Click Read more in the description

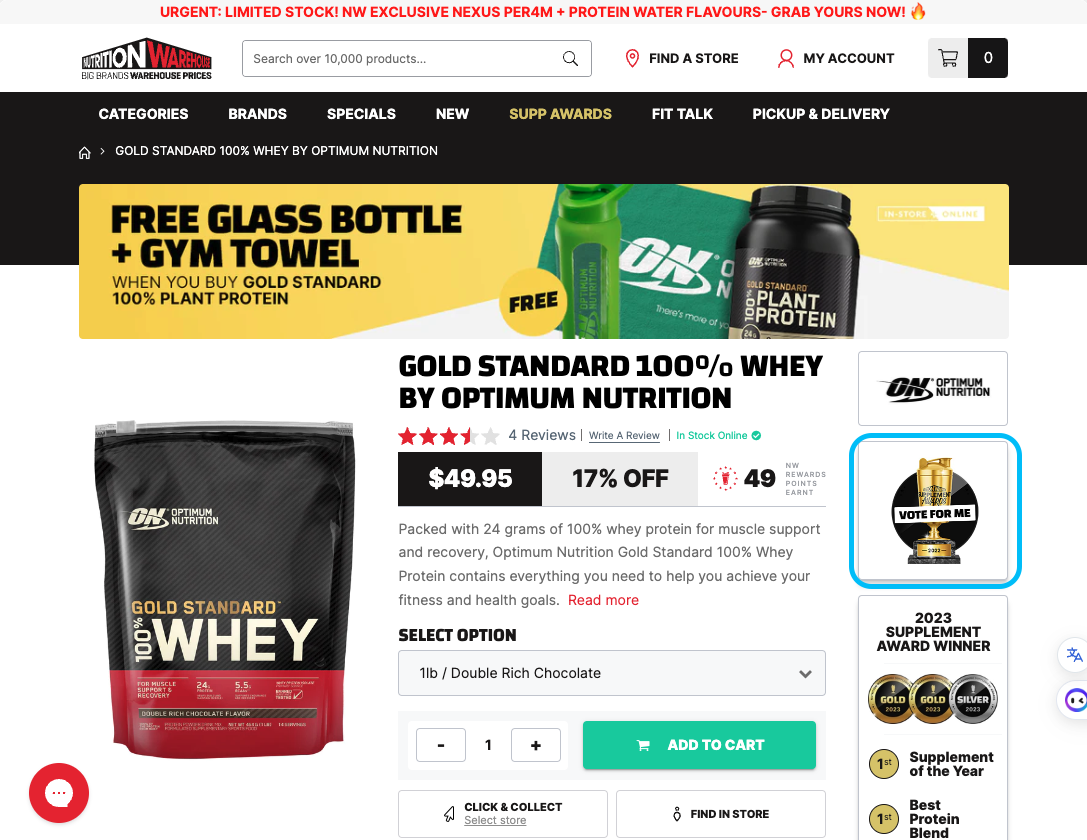603,600
